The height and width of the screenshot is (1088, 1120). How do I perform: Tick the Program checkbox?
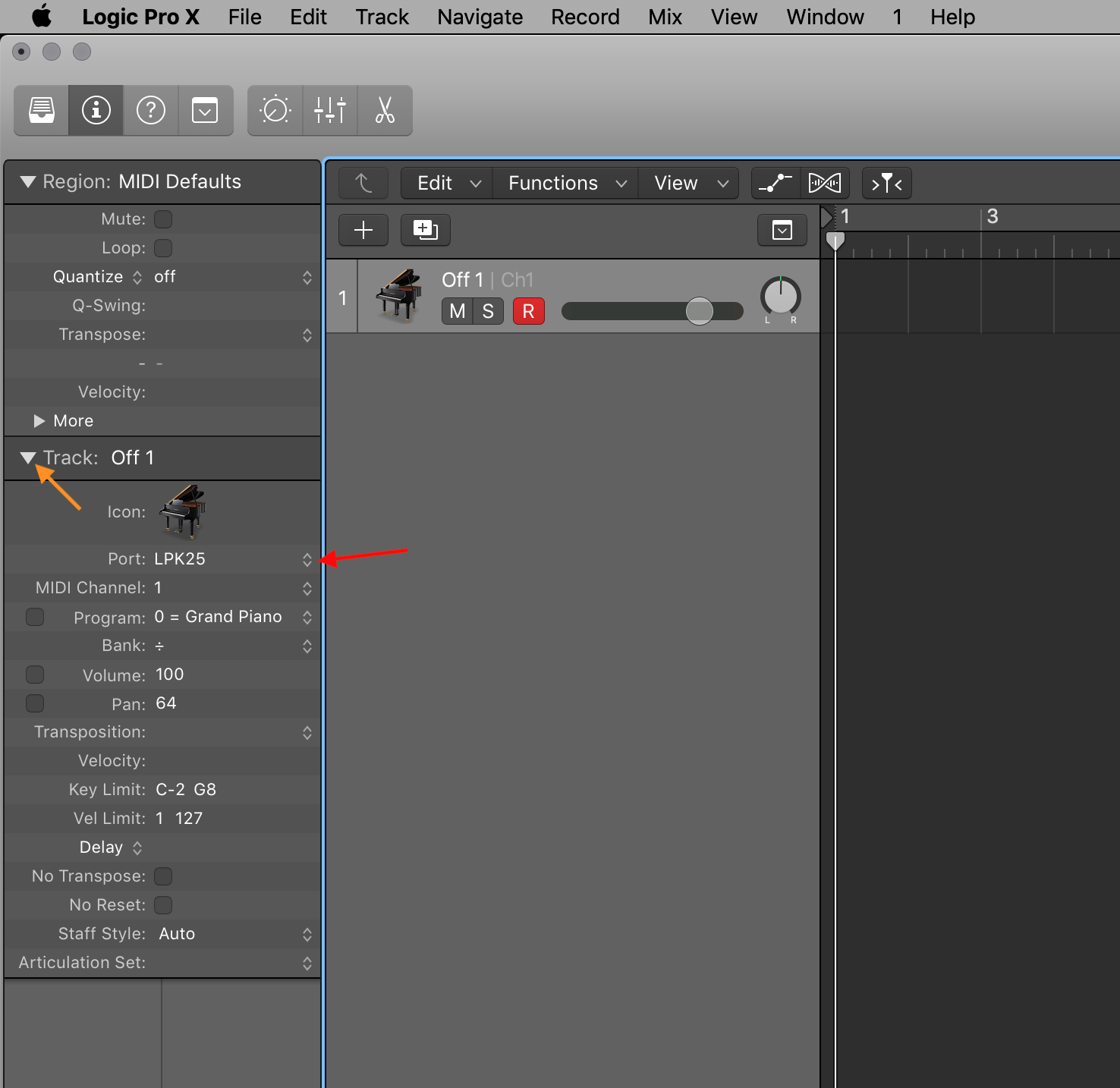point(35,617)
